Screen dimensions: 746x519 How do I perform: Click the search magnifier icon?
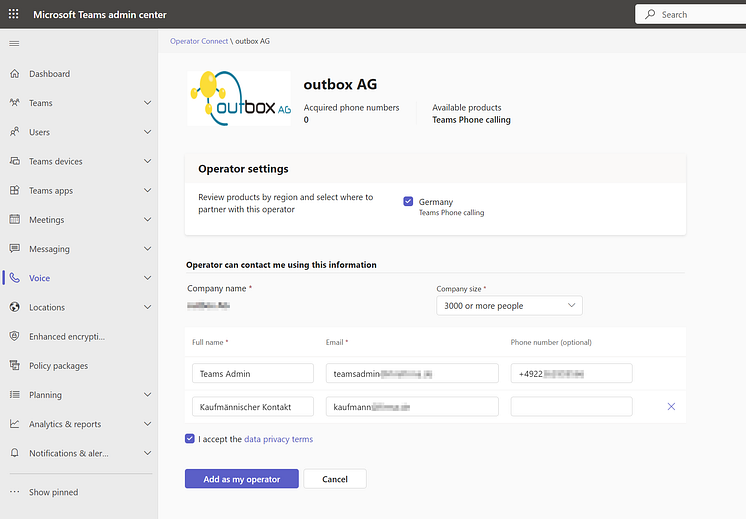650,14
